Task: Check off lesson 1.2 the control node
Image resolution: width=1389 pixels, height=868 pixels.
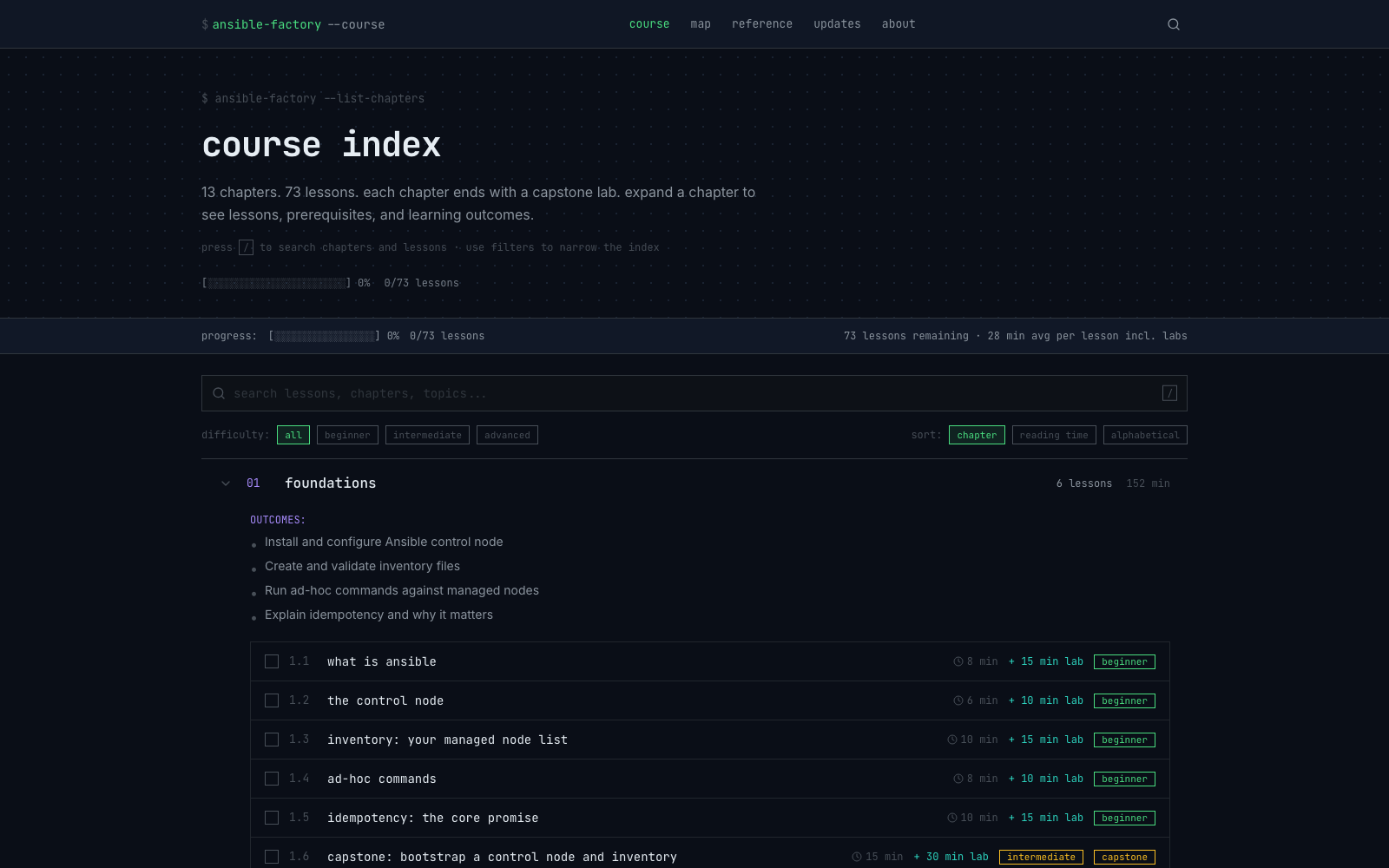Action: coord(272,700)
